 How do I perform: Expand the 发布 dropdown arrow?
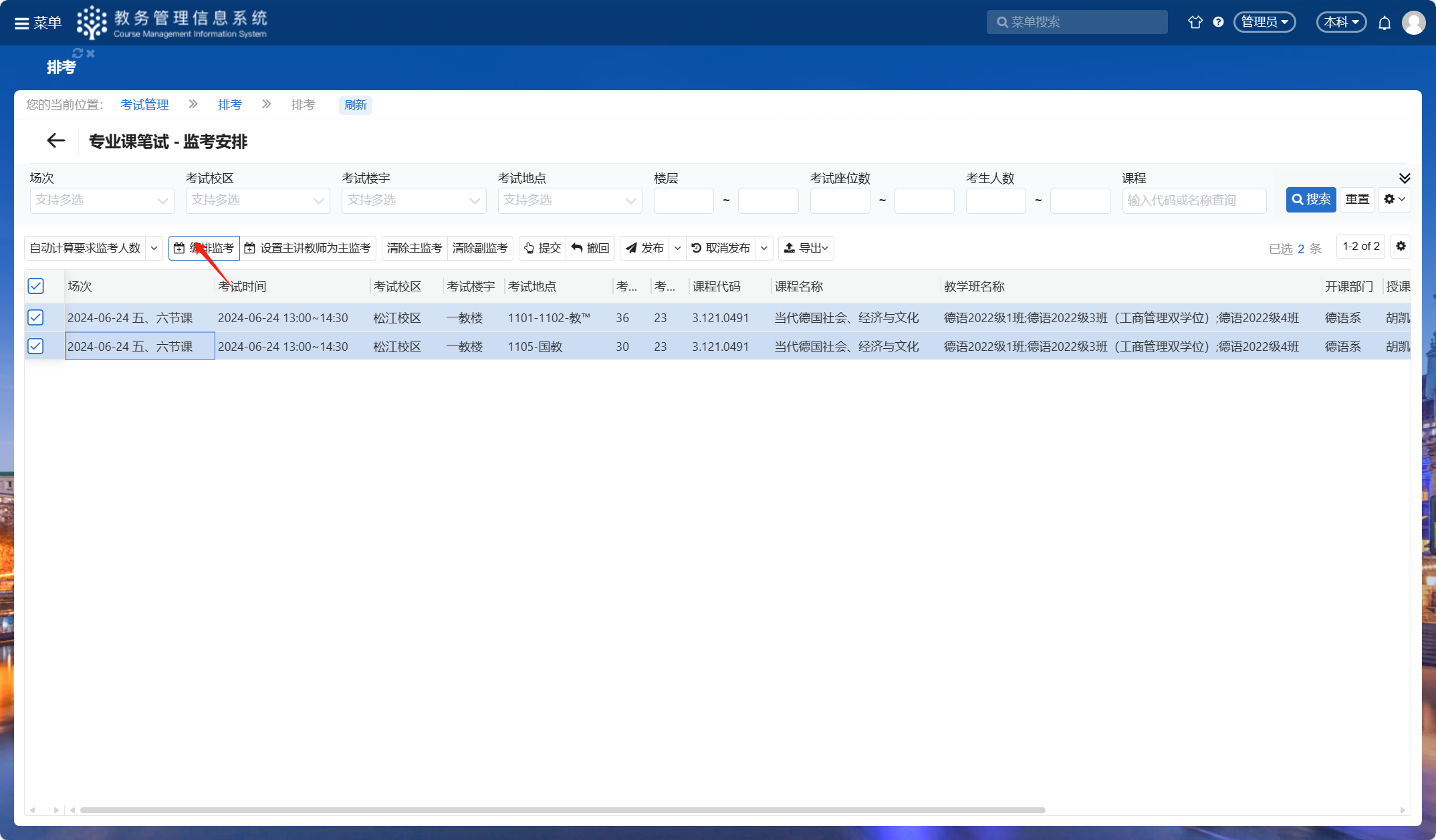point(677,248)
